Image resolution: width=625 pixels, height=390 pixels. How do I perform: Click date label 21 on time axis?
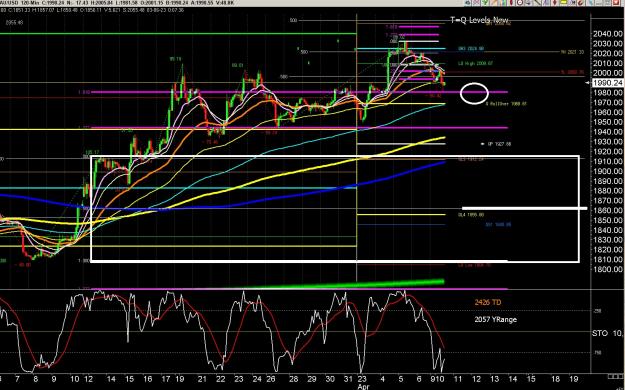pyautogui.click(x=202, y=379)
